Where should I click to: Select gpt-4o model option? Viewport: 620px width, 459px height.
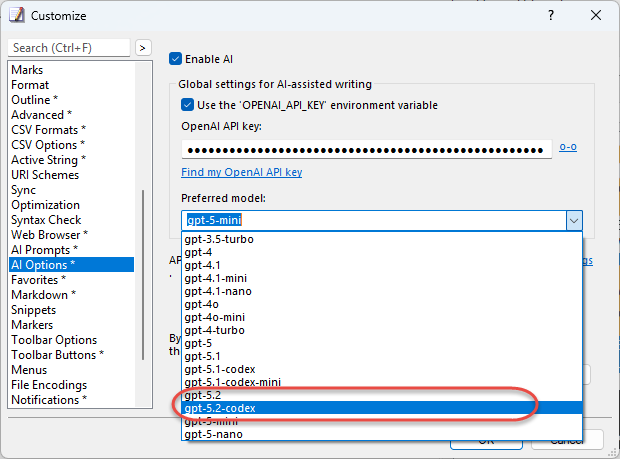(x=382, y=304)
